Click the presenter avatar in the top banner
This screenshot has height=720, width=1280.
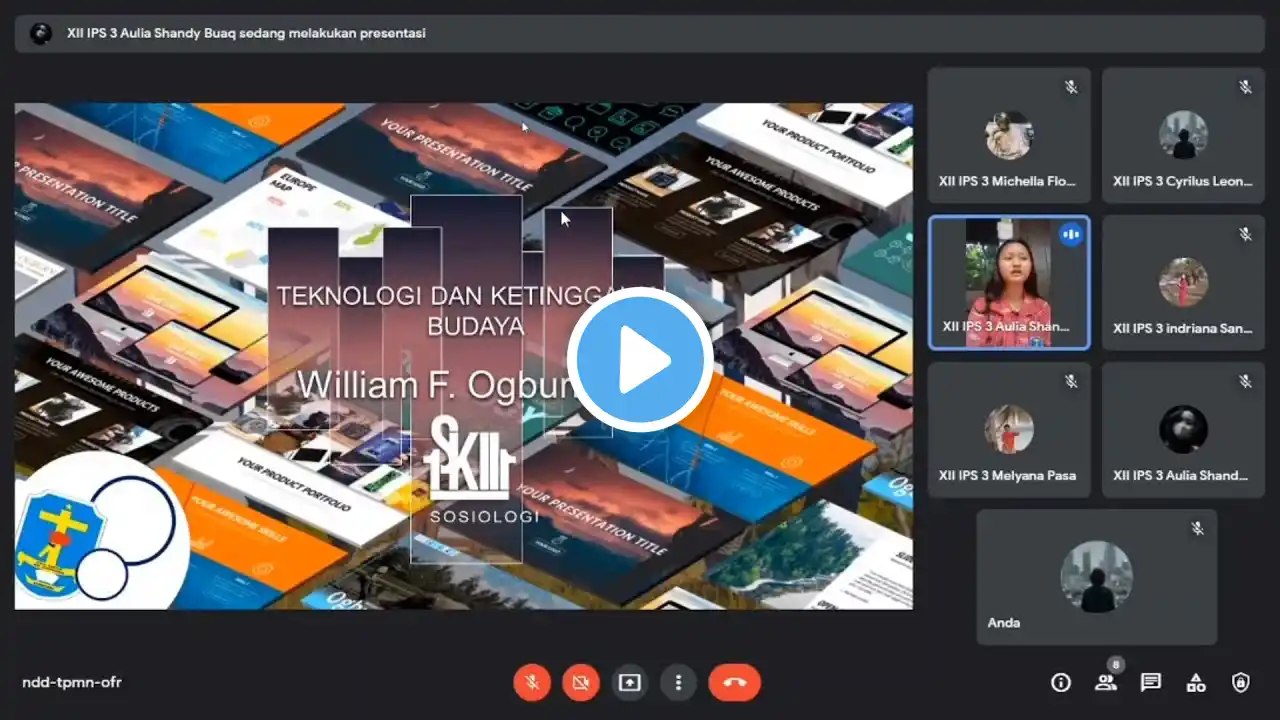tap(41, 33)
